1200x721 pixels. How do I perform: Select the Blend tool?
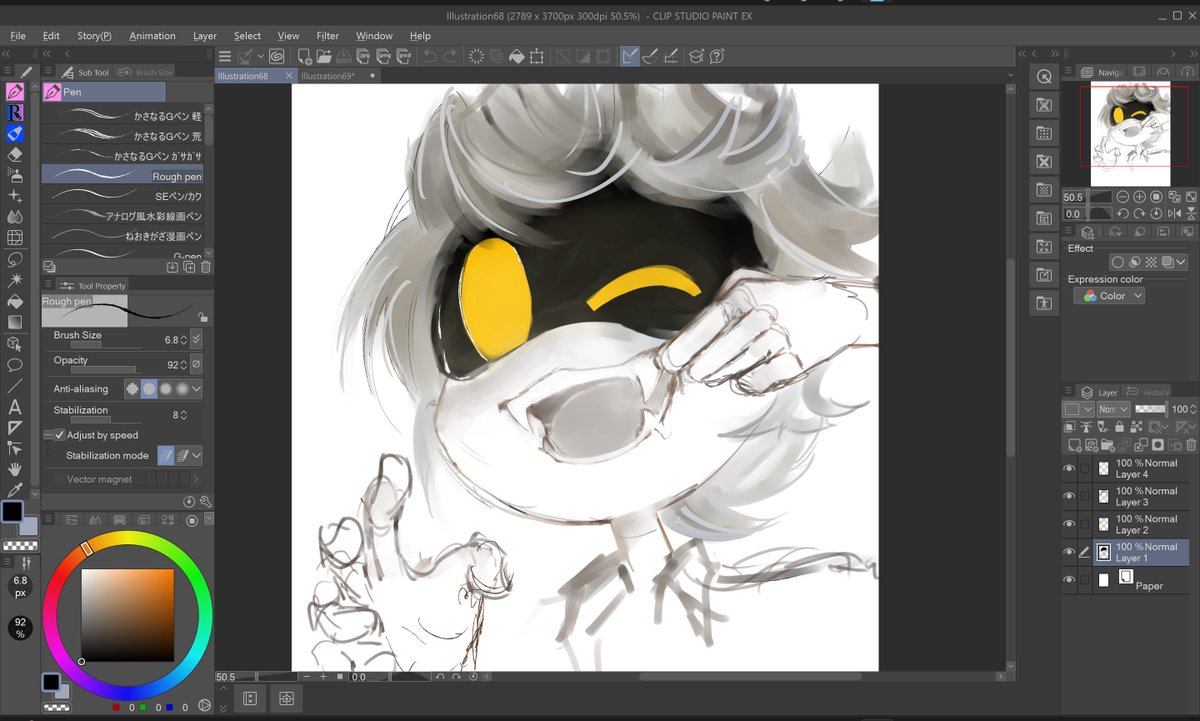click(x=15, y=217)
